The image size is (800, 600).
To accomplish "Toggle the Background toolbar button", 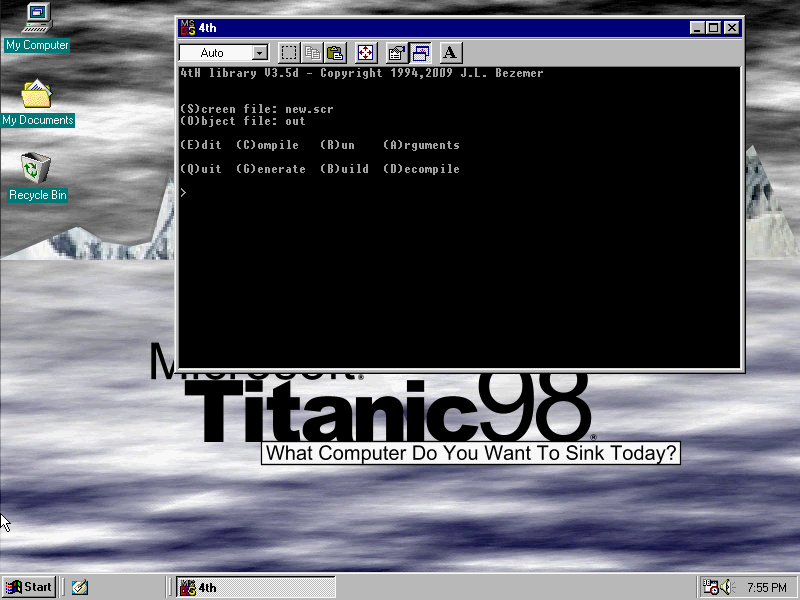I will (420, 53).
